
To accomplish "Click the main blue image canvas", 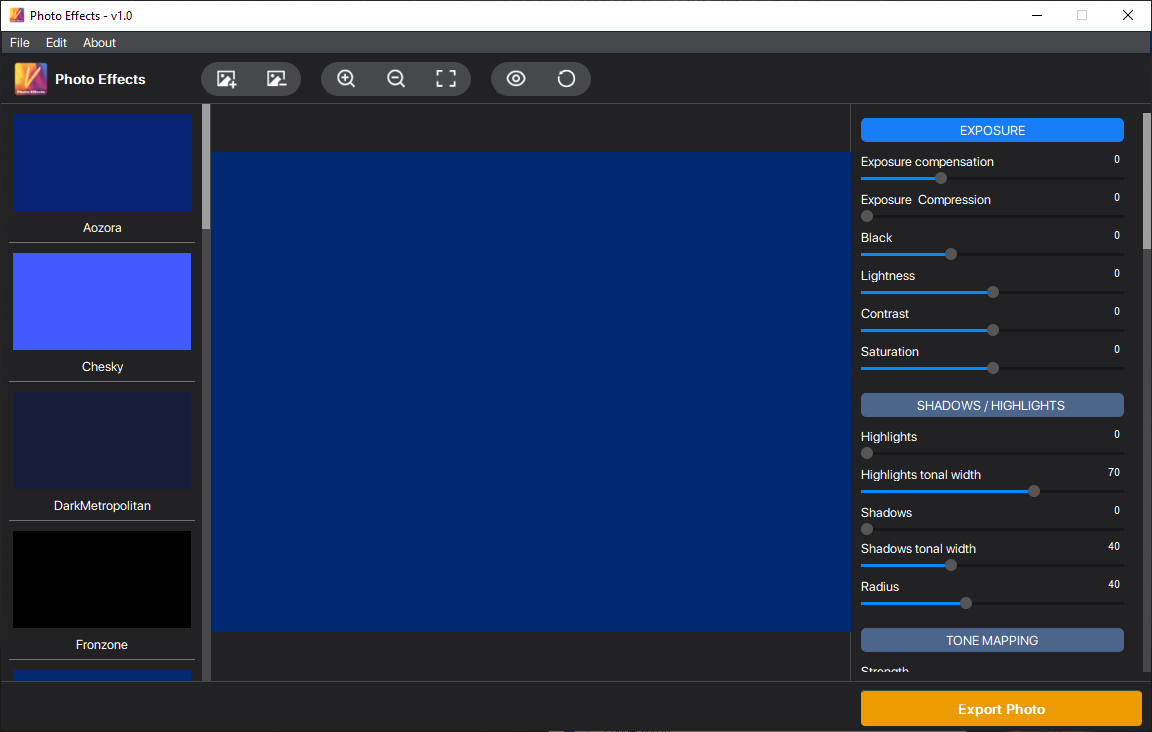I will [x=530, y=392].
